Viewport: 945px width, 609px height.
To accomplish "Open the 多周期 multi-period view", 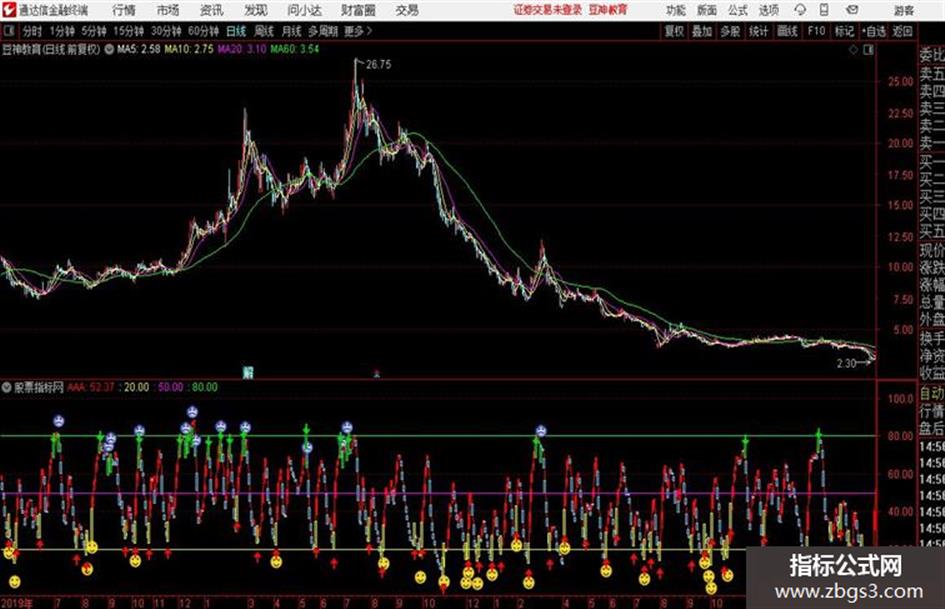I will point(323,31).
